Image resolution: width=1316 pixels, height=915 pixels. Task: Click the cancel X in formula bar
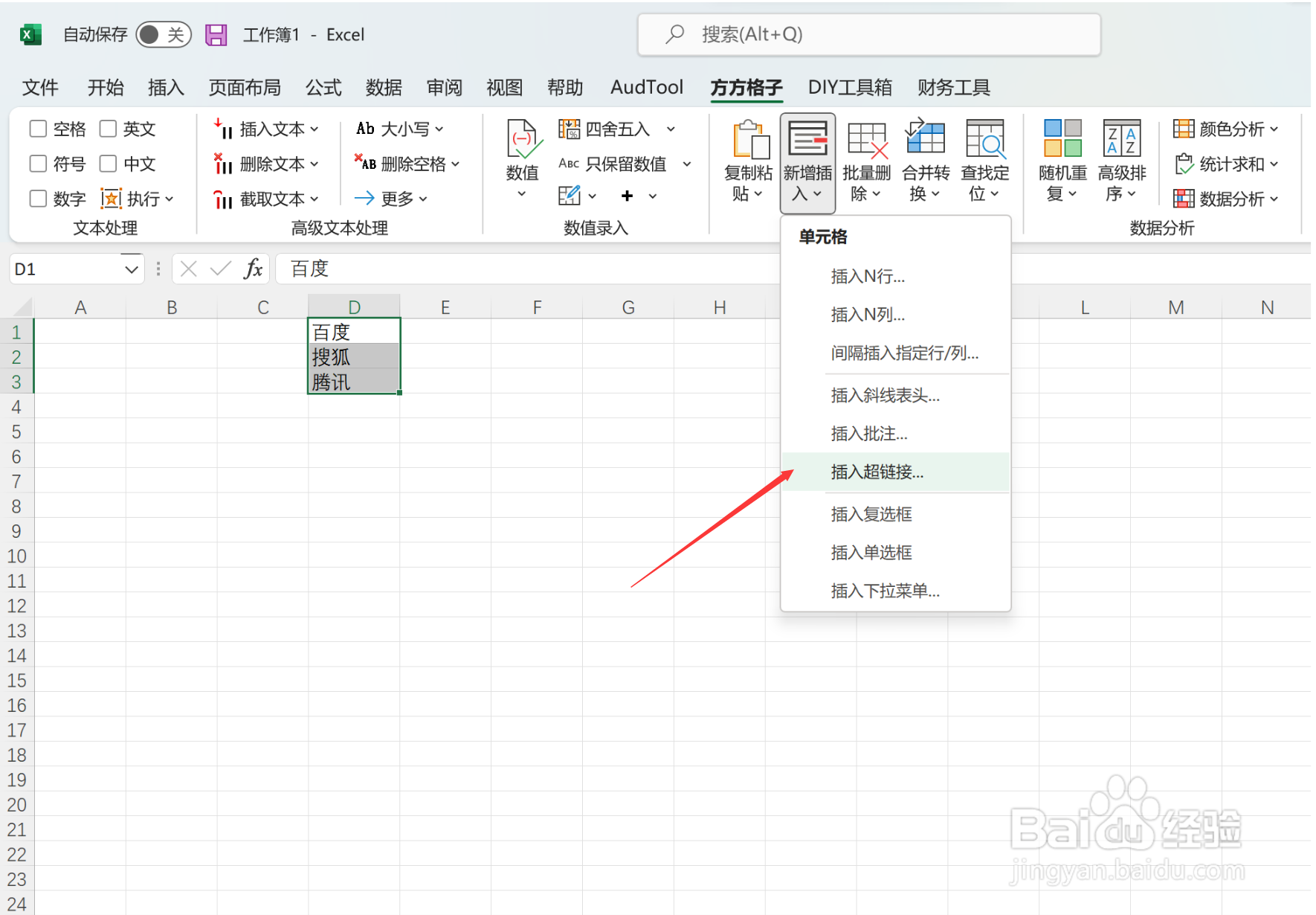[x=189, y=269]
